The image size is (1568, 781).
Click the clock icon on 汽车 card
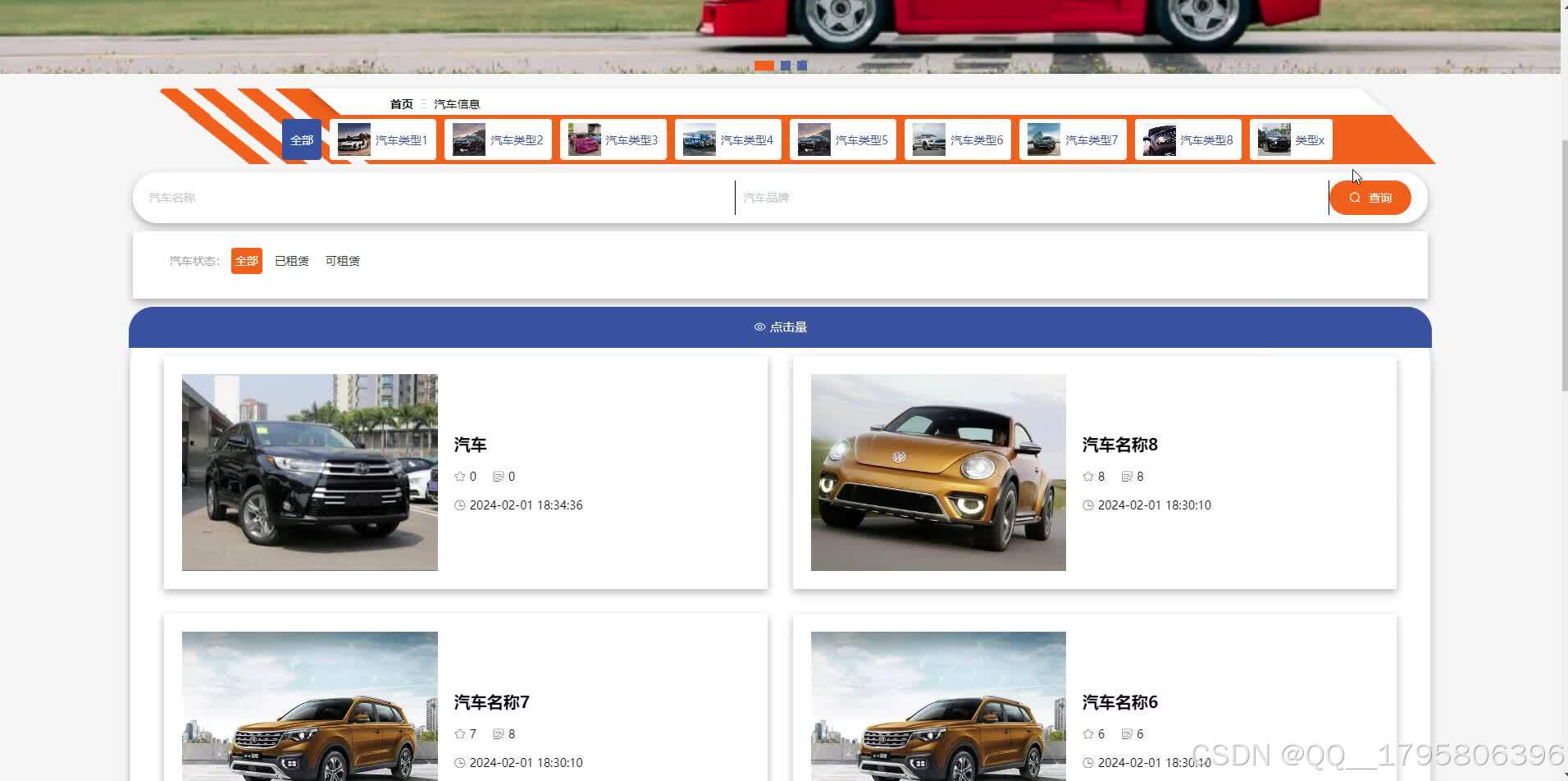coord(459,505)
